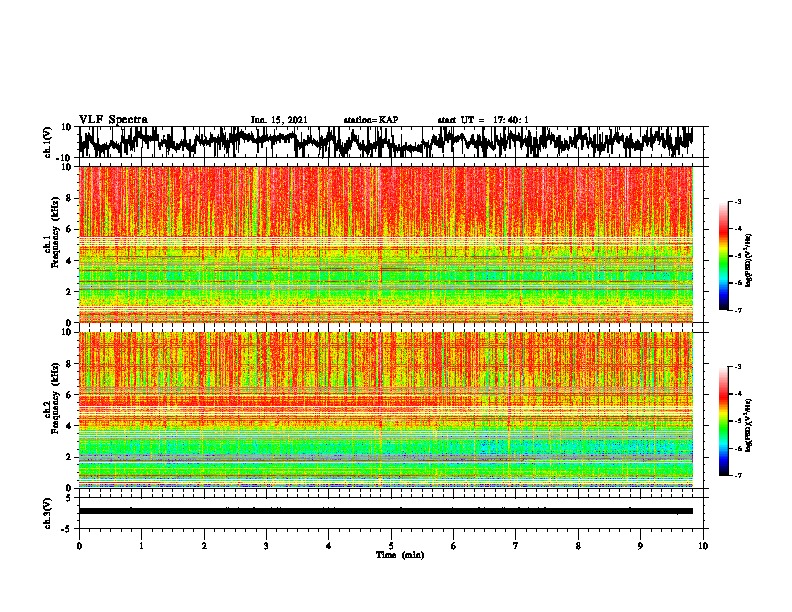The image size is (792, 612).
Task: Click the "-3" tick on ch.1 colorbar
Action: [x=737, y=202]
